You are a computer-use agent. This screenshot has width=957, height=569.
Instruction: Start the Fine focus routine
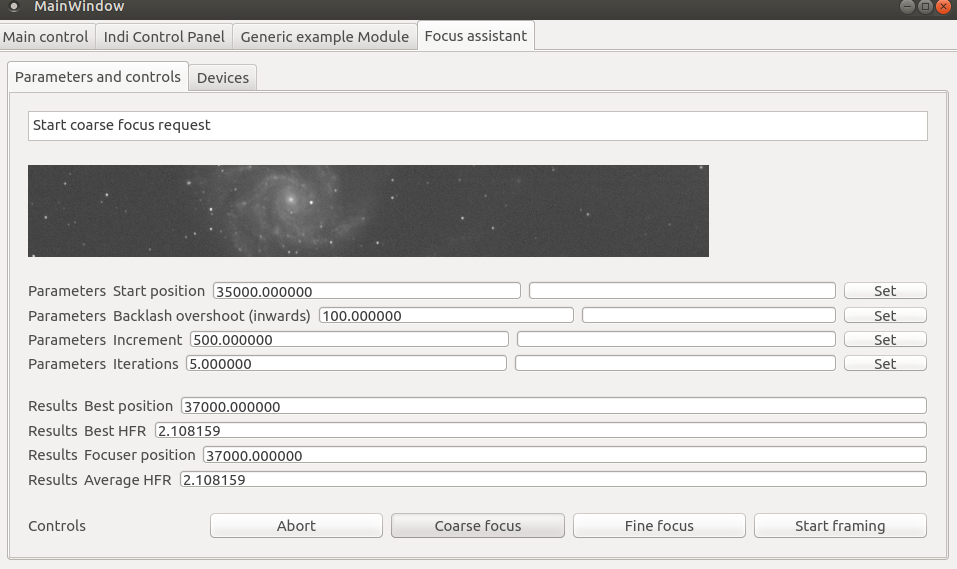[659, 526]
